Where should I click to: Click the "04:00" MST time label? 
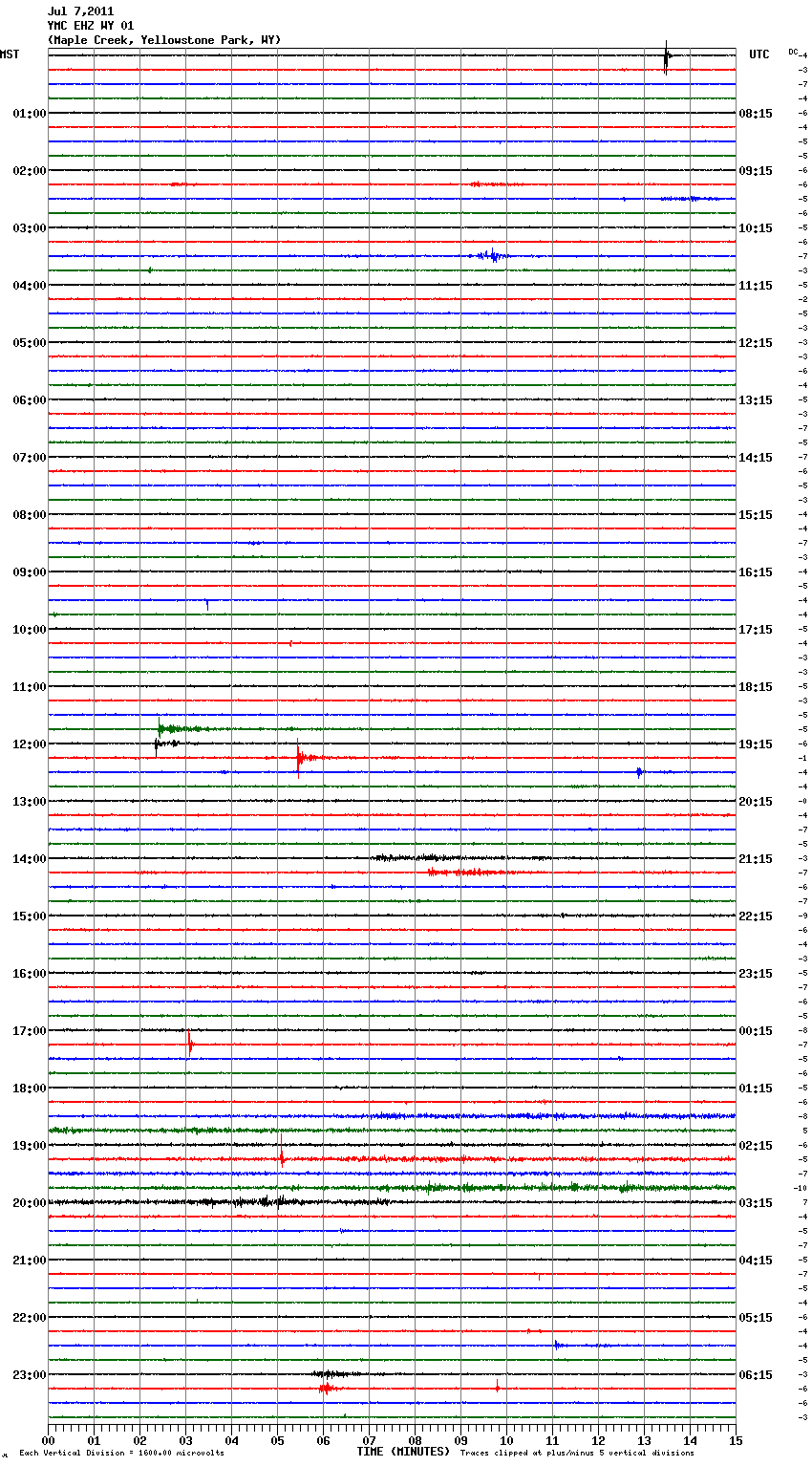coord(30,285)
